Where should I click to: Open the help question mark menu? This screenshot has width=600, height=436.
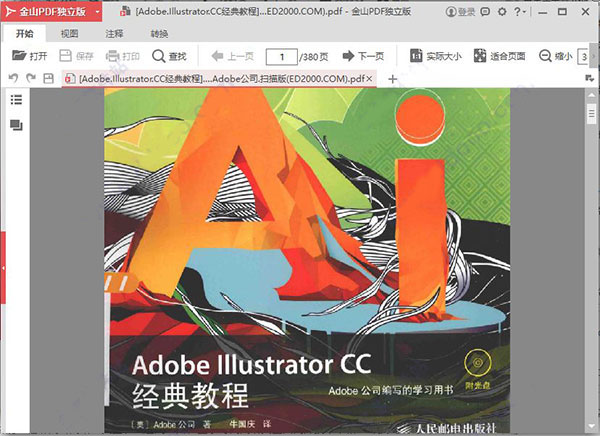[519, 12]
